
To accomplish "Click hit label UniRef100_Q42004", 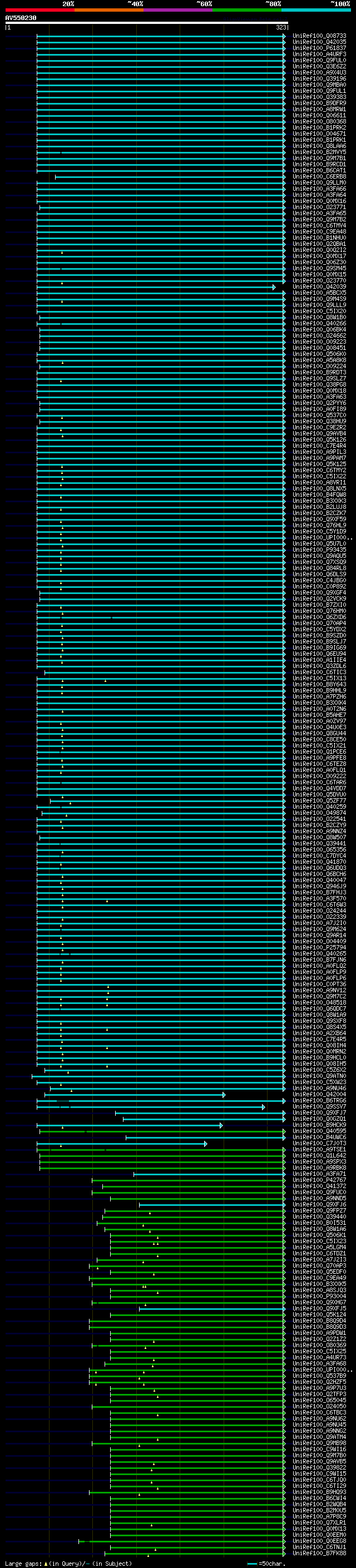I will pyautogui.click(x=319, y=1095).
